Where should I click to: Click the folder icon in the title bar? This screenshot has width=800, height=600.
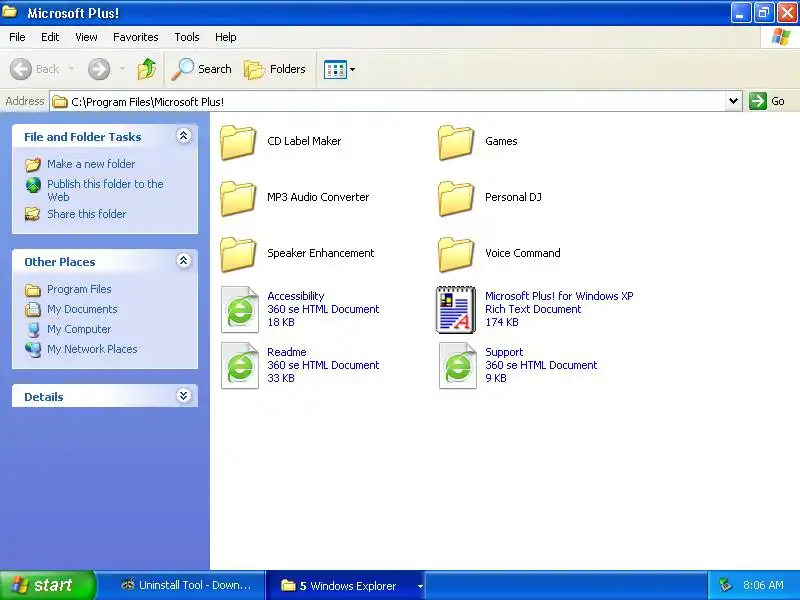point(9,11)
